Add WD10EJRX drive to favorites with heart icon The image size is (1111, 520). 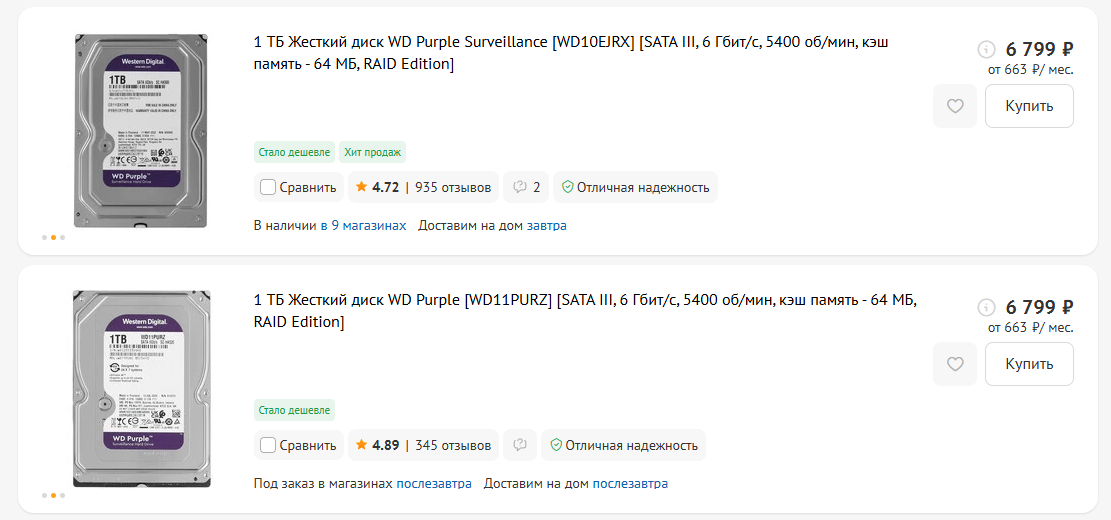(955, 106)
